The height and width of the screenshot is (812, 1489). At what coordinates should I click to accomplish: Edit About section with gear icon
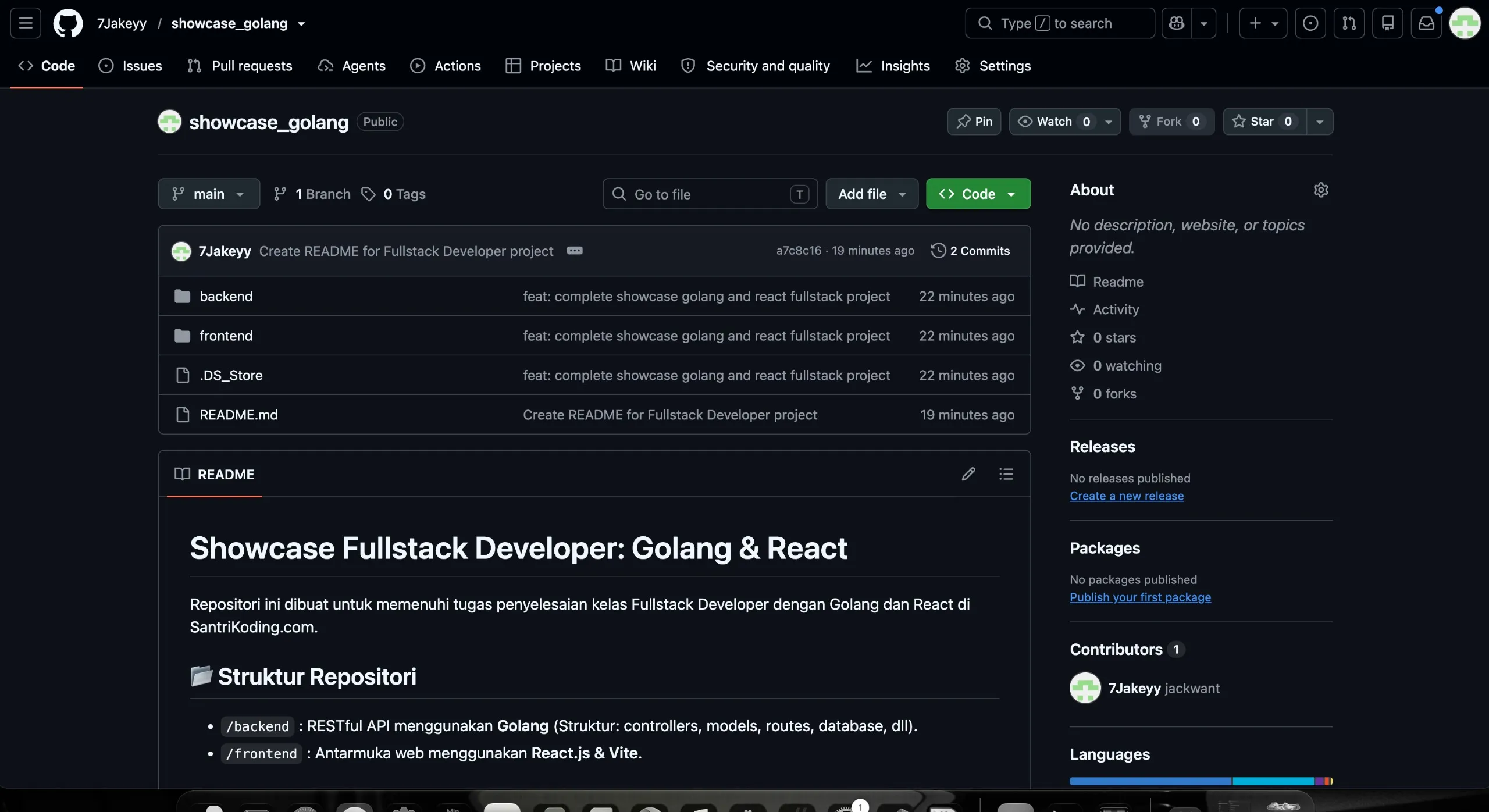tap(1321, 190)
